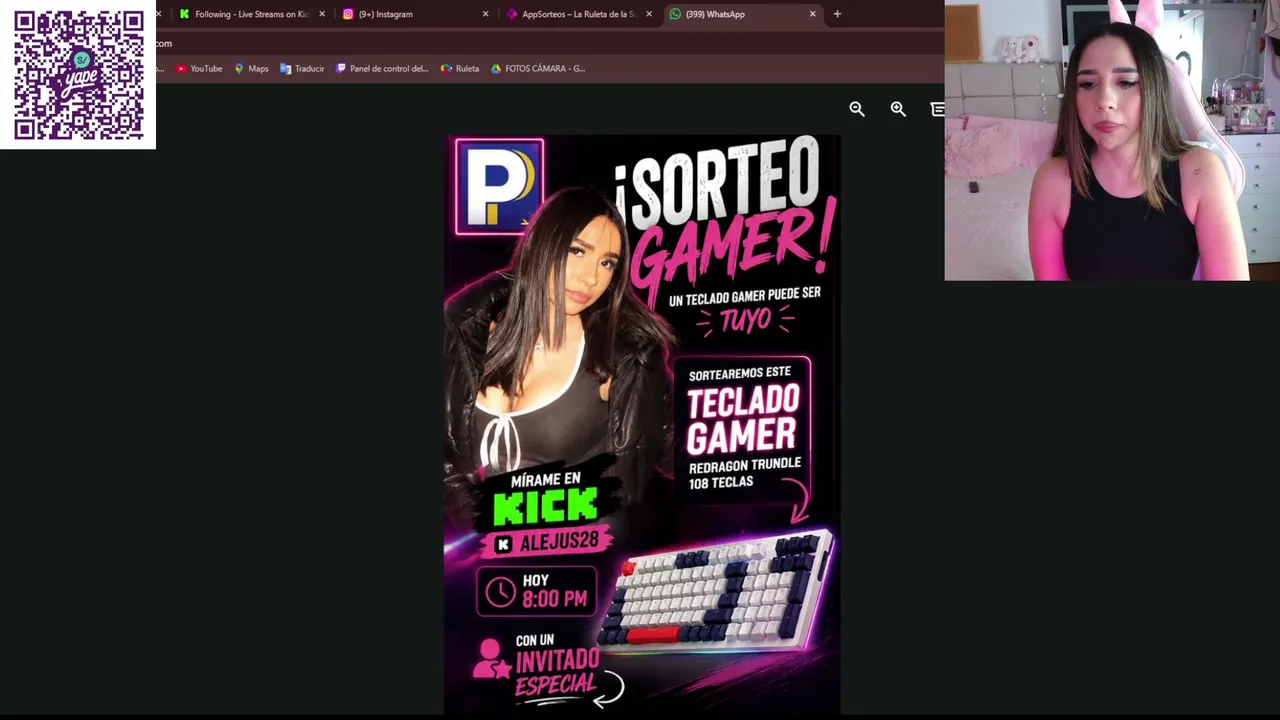This screenshot has width=1280, height=720.
Task: Open a new browser tab
Action: click(x=837, y=14)
